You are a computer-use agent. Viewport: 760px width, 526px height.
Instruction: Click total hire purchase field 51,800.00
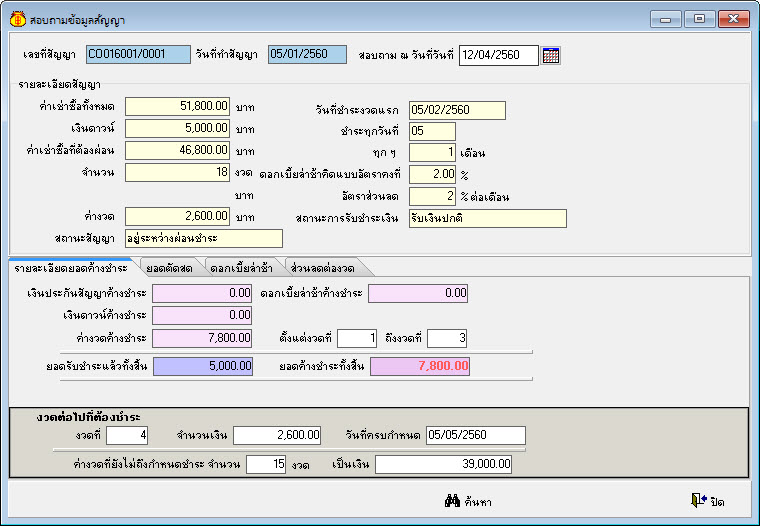177,107
